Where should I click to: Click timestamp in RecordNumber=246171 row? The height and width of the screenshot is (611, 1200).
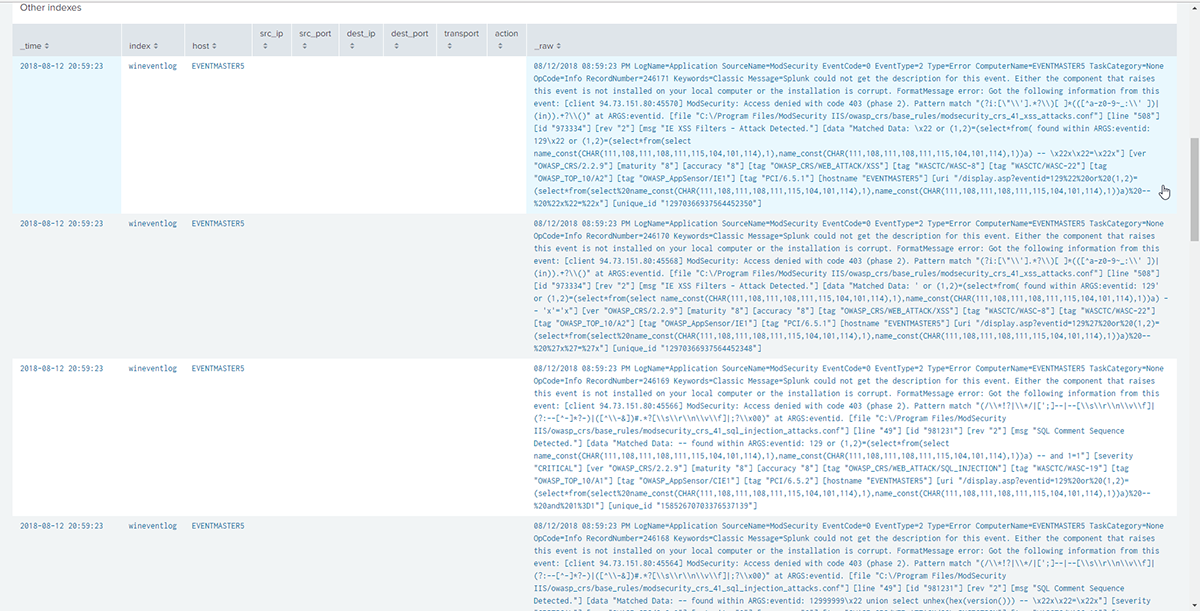pyautogui.click(x=61, y=67)
